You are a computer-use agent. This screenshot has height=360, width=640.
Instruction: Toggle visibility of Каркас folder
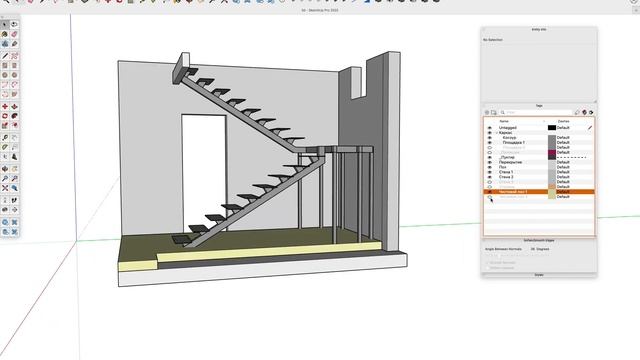click(490, 133)
